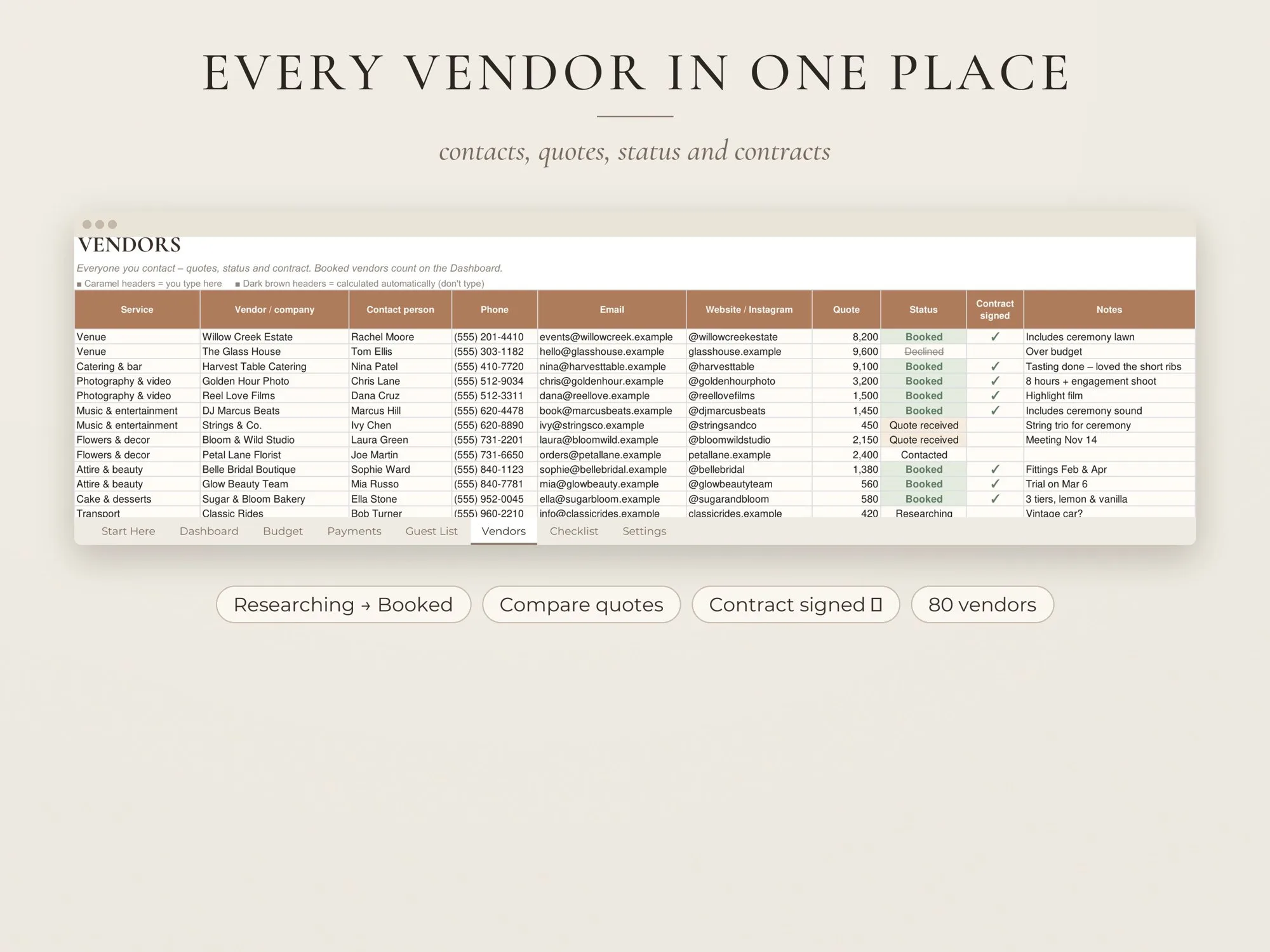Toggle contract signed check for Reel Love Films
1270x952 pixels.
pyautogui.click(x=995, y=395)
